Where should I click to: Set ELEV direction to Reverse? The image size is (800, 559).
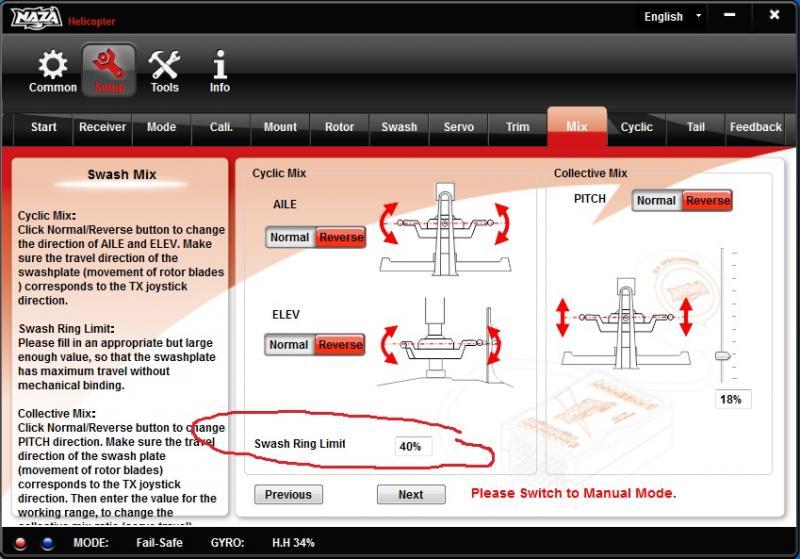pyautogui.click(x=340, y=345)
